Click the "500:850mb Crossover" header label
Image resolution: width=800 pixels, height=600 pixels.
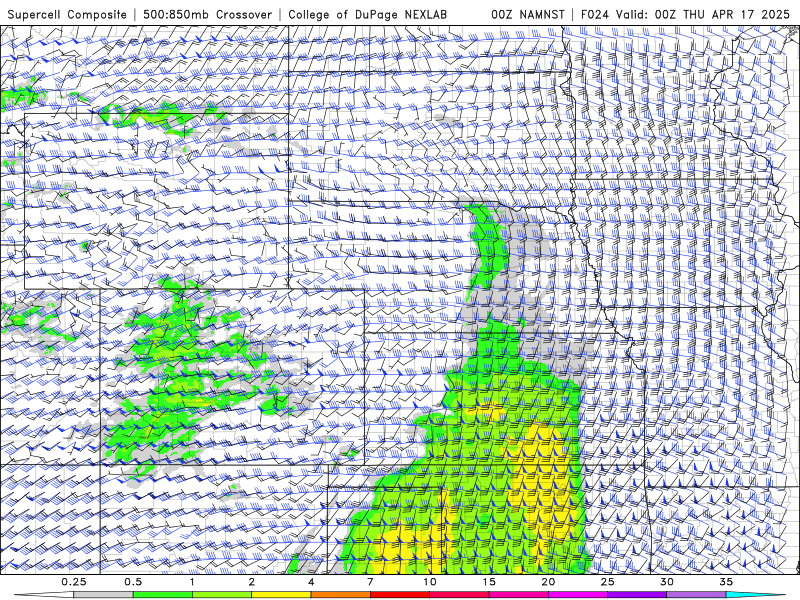click(207, 14)
